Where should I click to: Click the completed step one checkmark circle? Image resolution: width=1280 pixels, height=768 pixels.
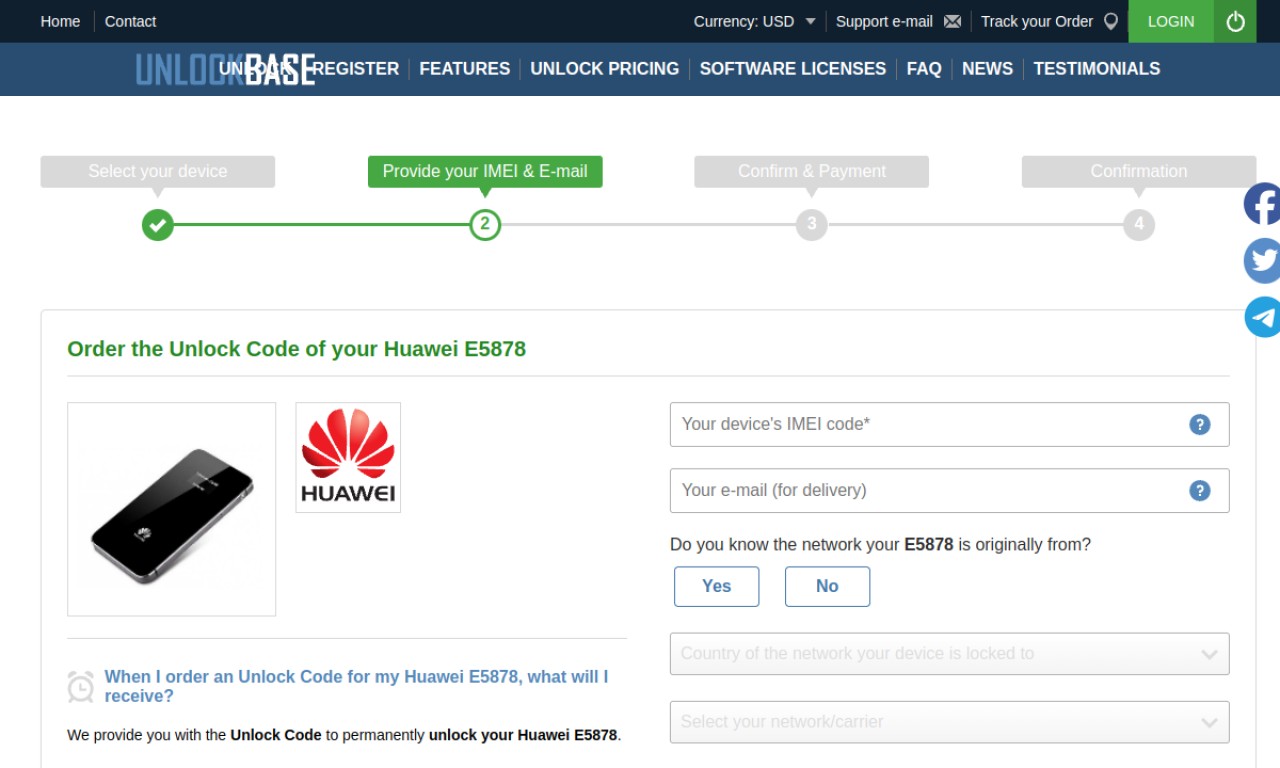tap(157, 224)
